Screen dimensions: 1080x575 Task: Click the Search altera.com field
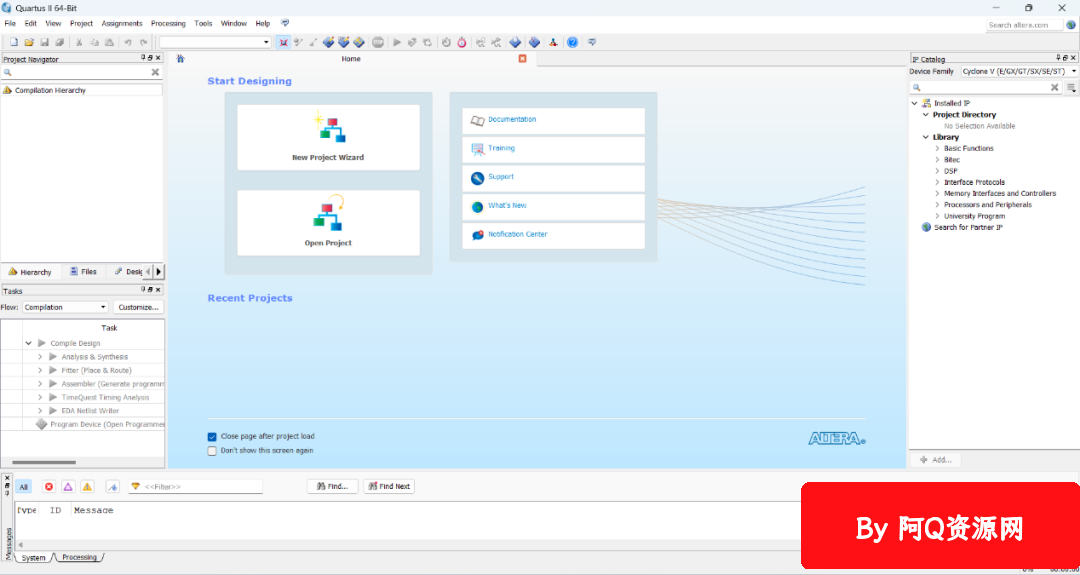pyautogui.click(x=1024, y=25)
